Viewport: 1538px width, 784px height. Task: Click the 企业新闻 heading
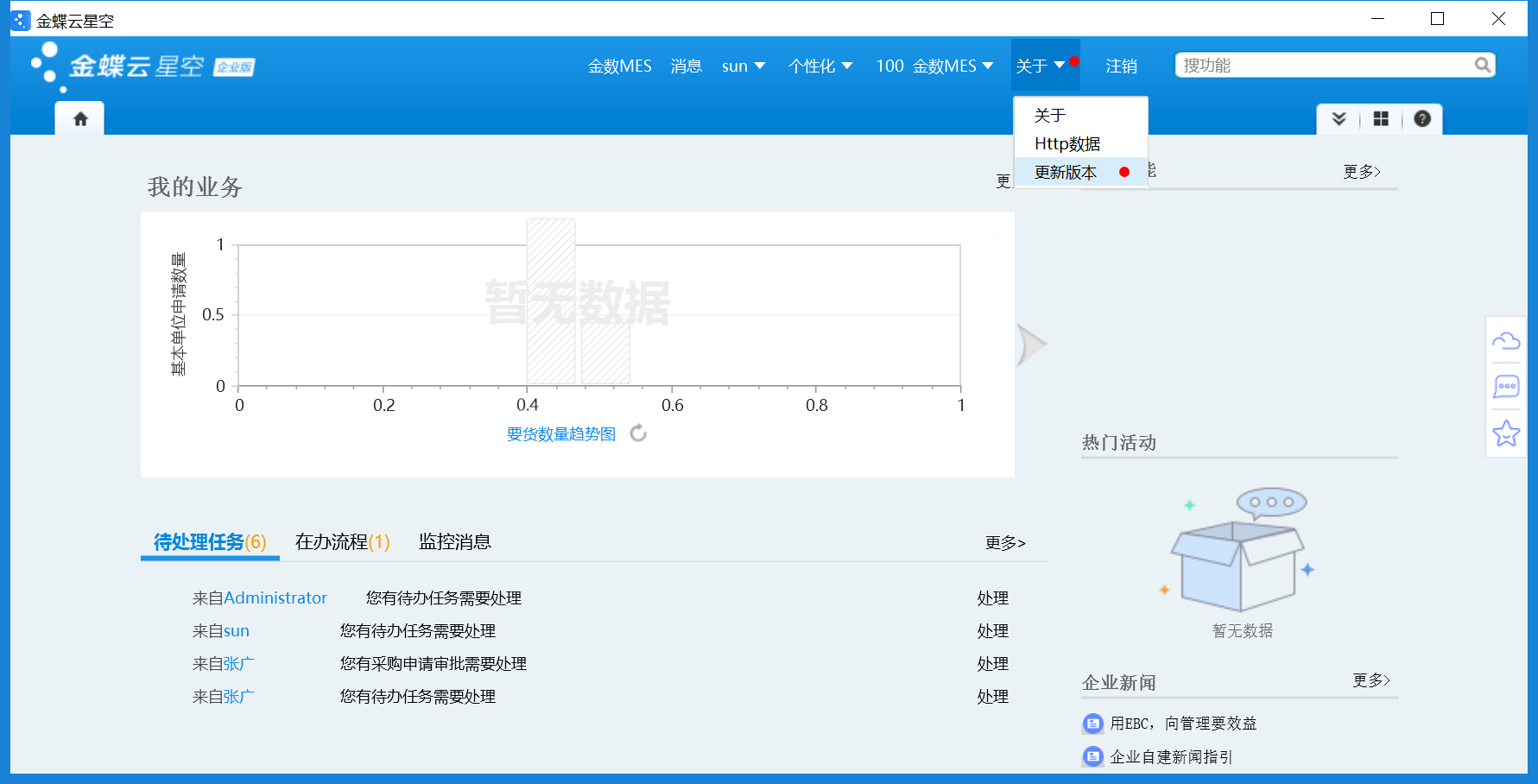pyautogui.click(x=1119, y=683)
